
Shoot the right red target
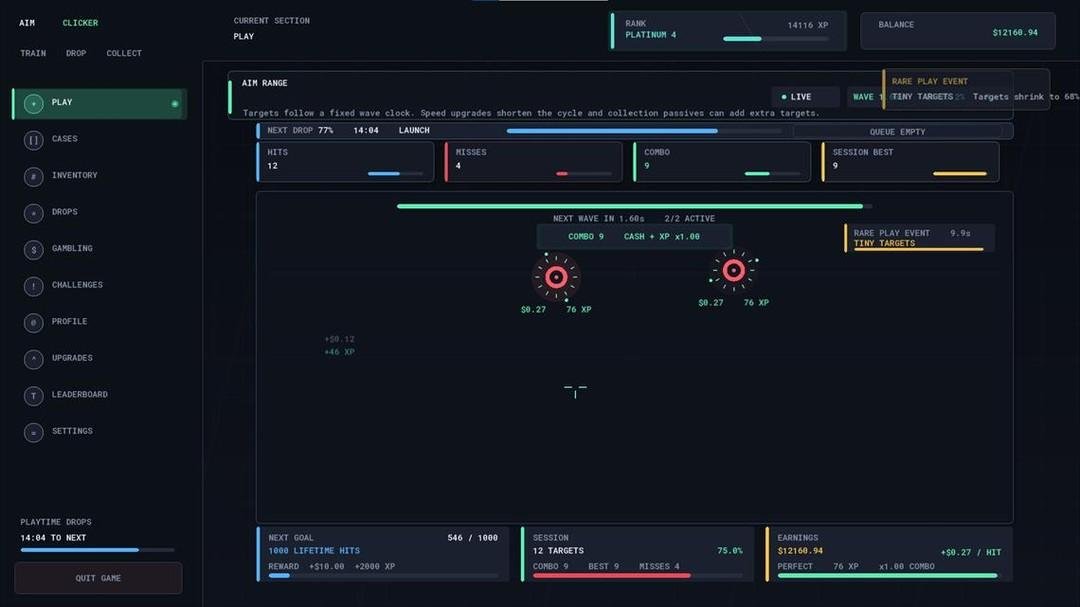[x=734, y=270]
